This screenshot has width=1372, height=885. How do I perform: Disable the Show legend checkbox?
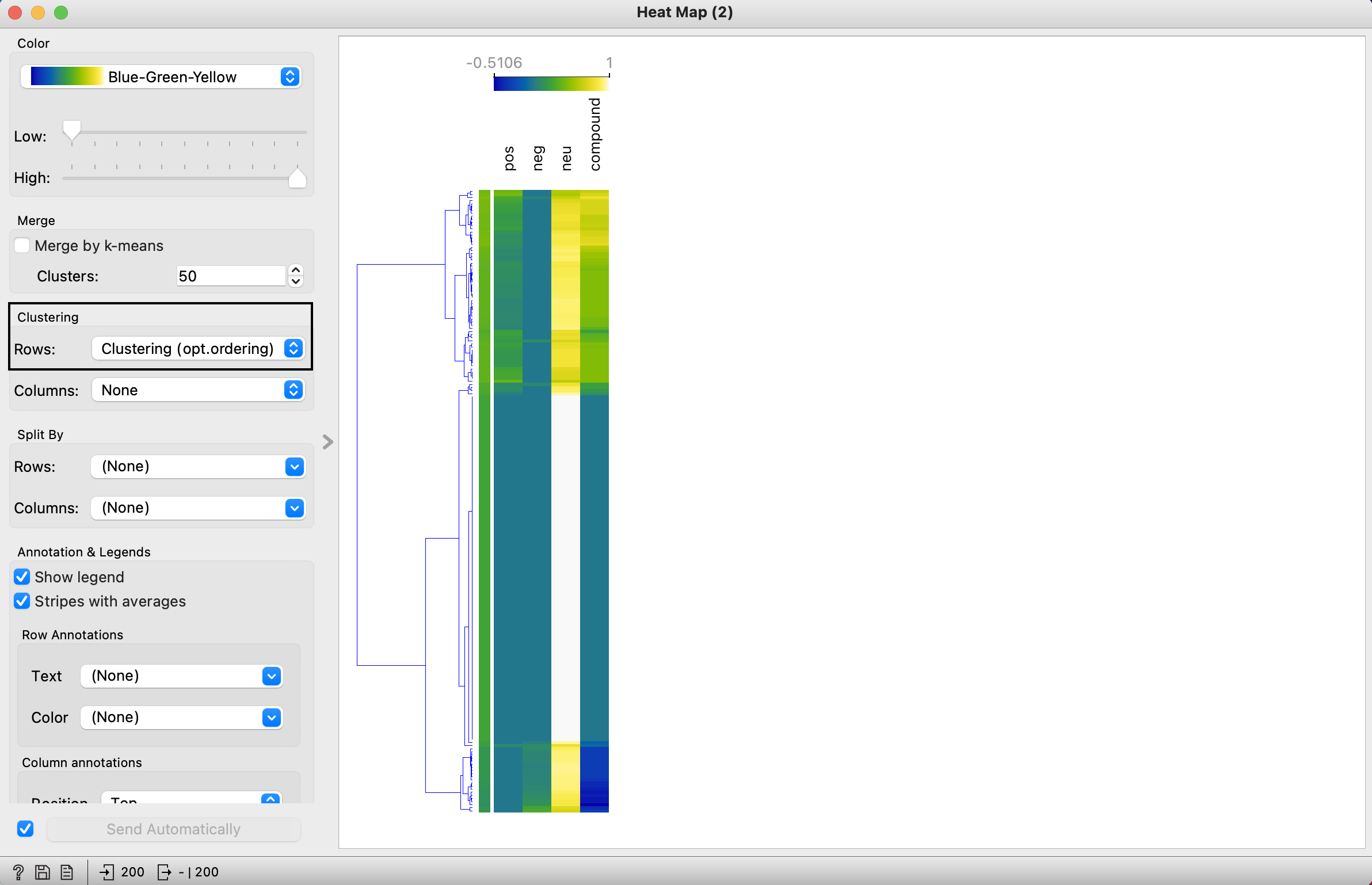tap(22, 577)
